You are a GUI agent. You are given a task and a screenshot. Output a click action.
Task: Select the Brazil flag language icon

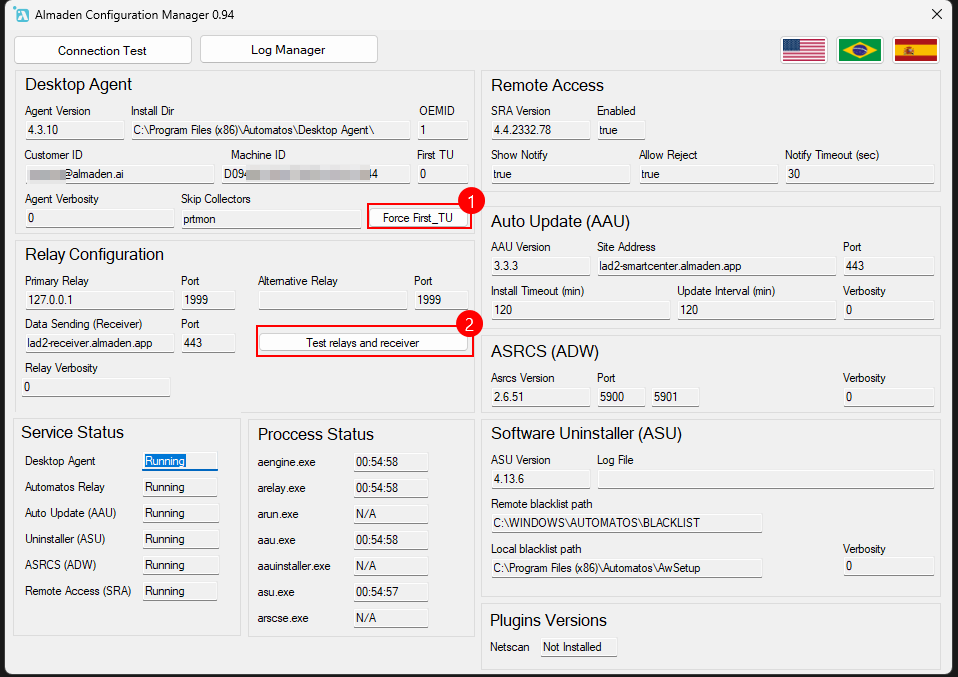860,50
